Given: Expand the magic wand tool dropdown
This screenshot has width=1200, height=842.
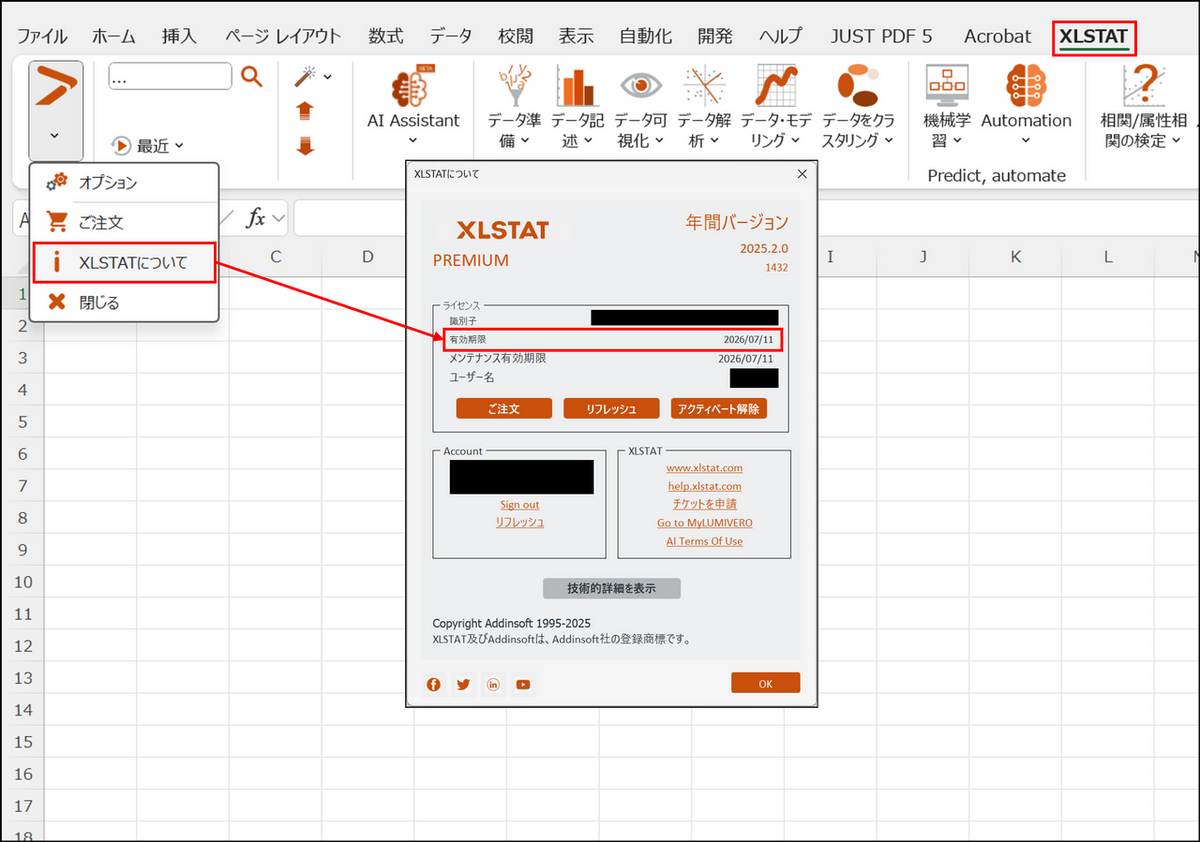Looking at the screenshot, I should 313,76.
